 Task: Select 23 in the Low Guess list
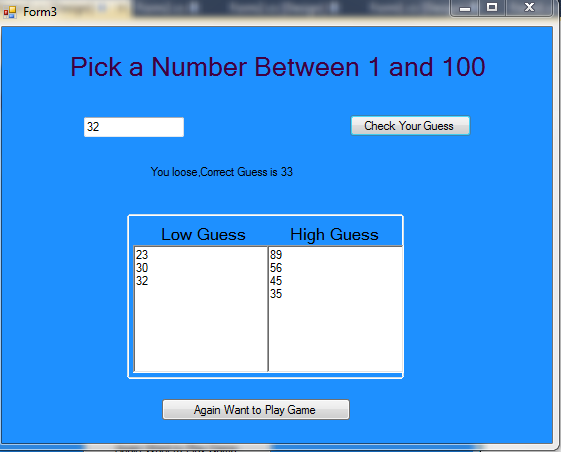click(142, 255)
